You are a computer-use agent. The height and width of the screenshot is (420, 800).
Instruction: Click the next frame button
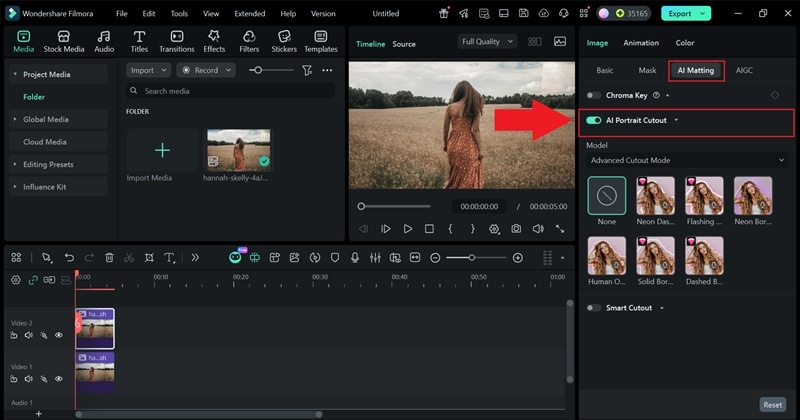[386, 229]
